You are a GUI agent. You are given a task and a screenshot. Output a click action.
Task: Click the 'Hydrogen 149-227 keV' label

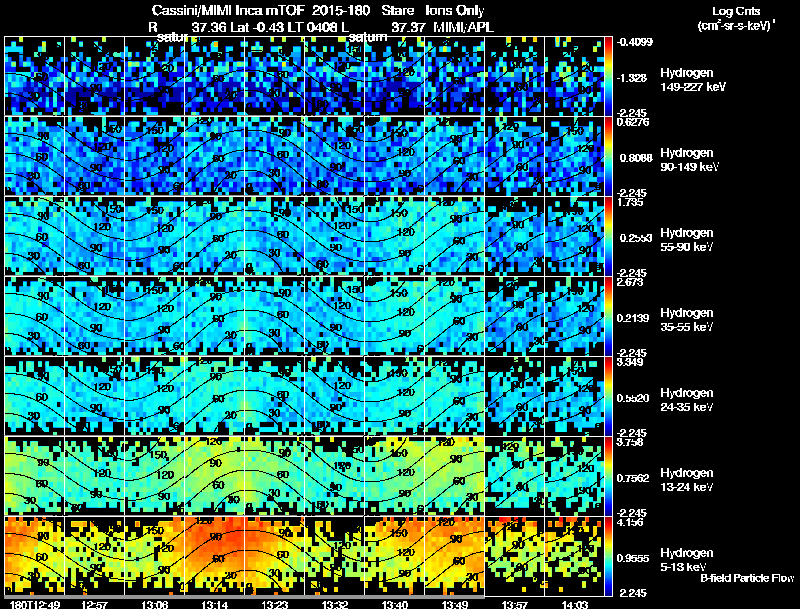(x=692, y=80)
